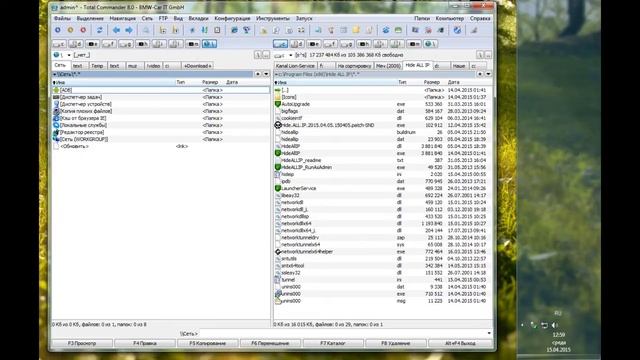Select drive e in right panel drive bar

[314, 44]
